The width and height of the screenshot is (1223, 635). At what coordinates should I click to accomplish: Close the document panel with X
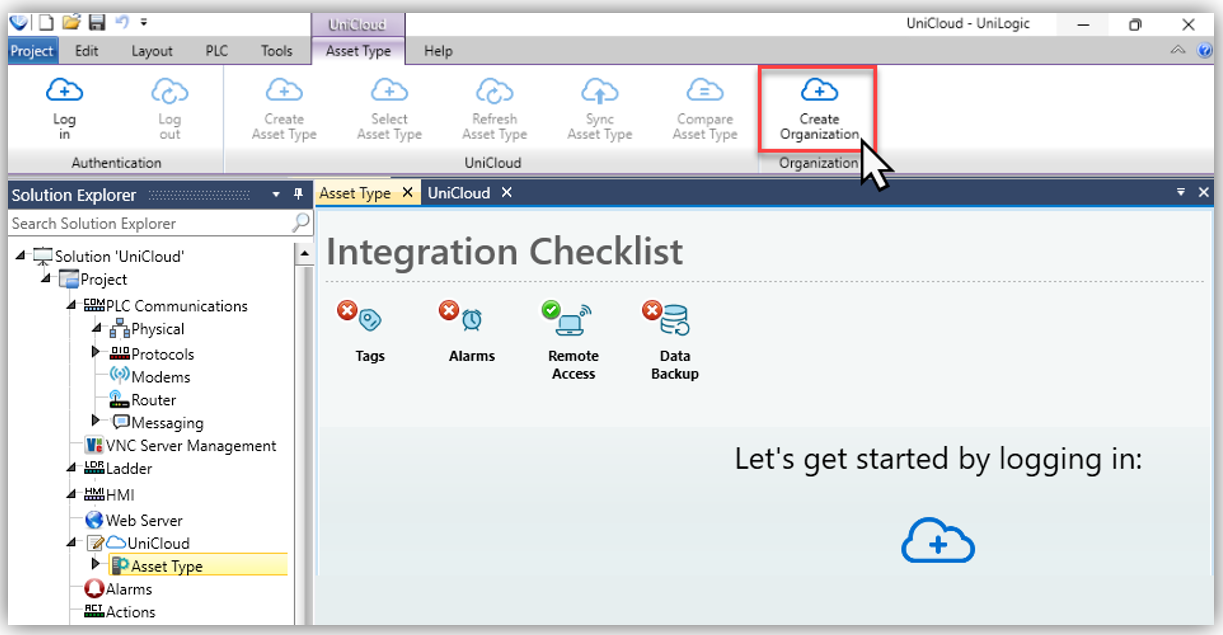[x=1203, y=192]
